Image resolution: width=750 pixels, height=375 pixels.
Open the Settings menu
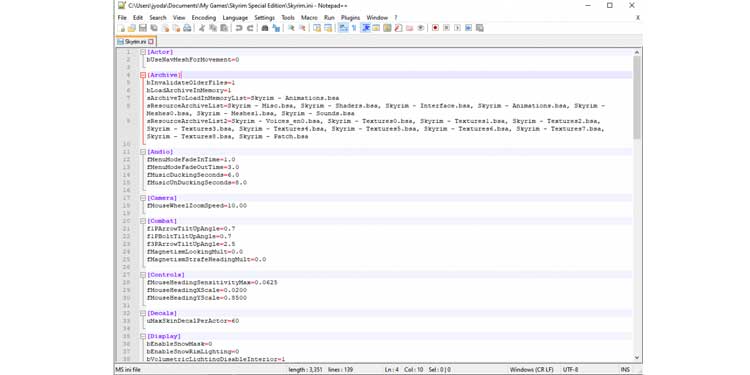[265, 18]
